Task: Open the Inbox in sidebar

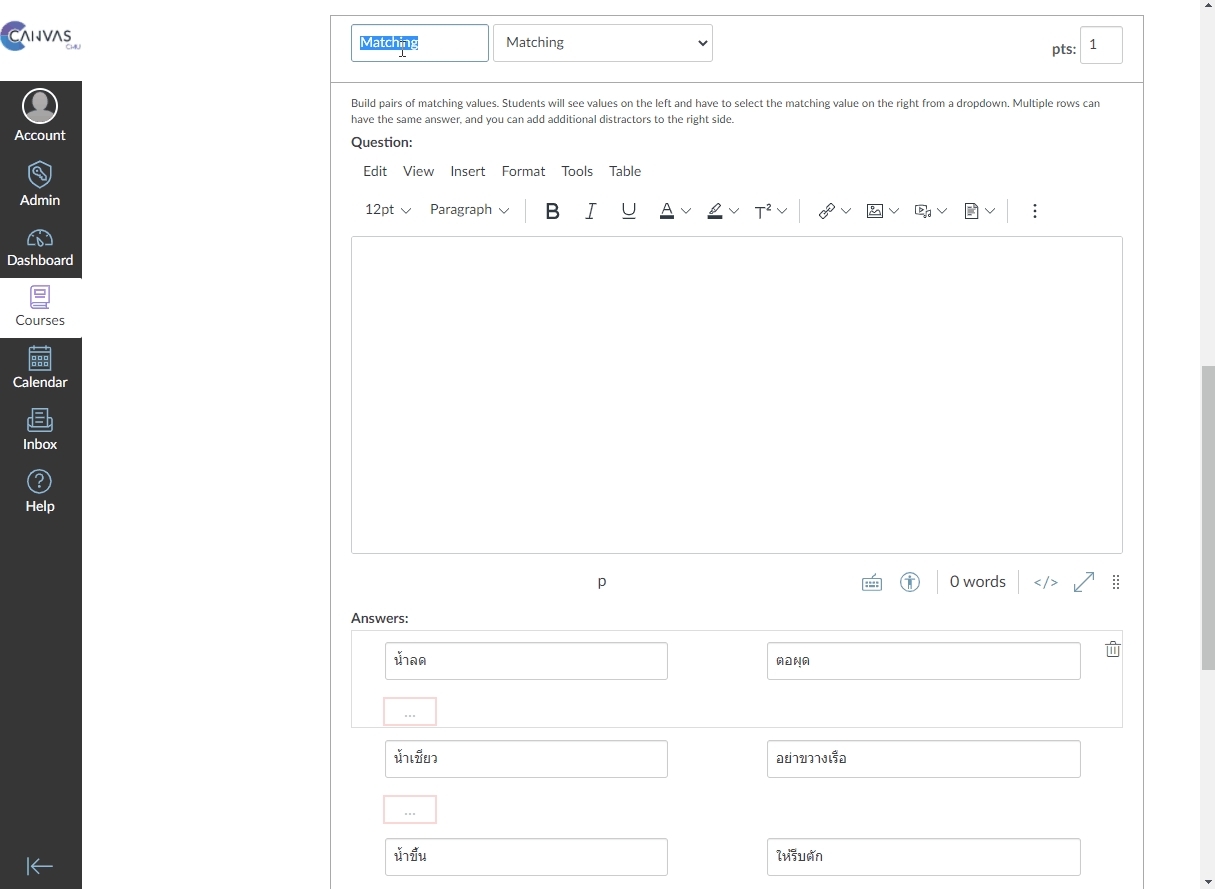Action: (40, 430)
